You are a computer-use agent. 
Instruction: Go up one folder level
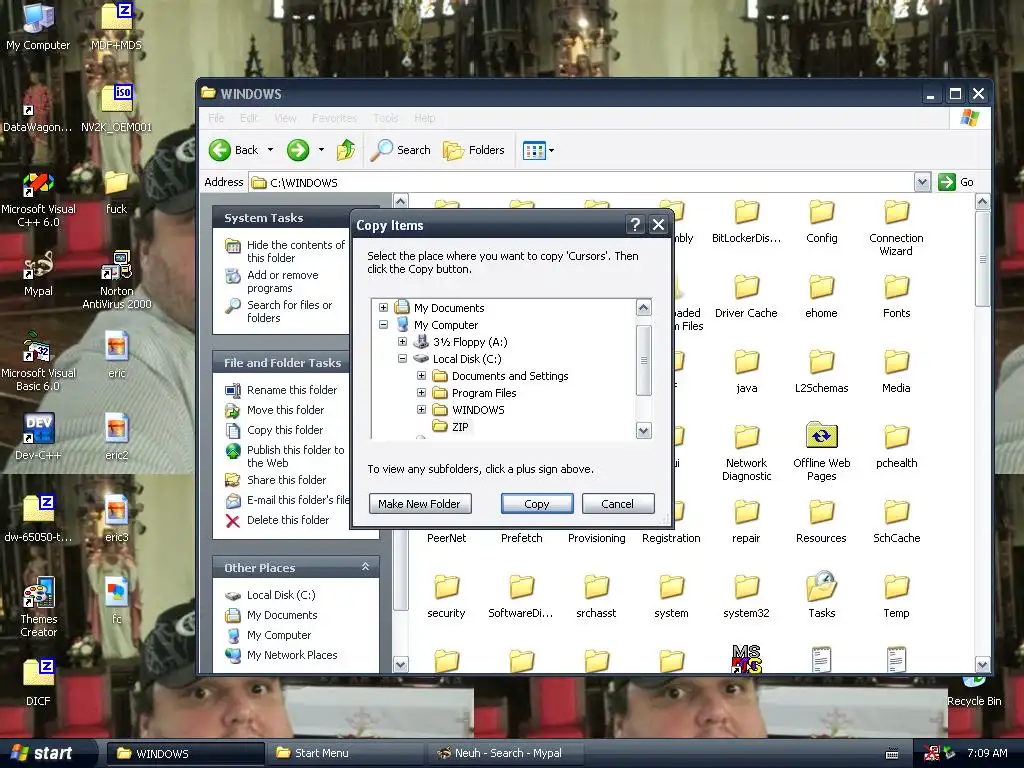(x=345, y=150)
